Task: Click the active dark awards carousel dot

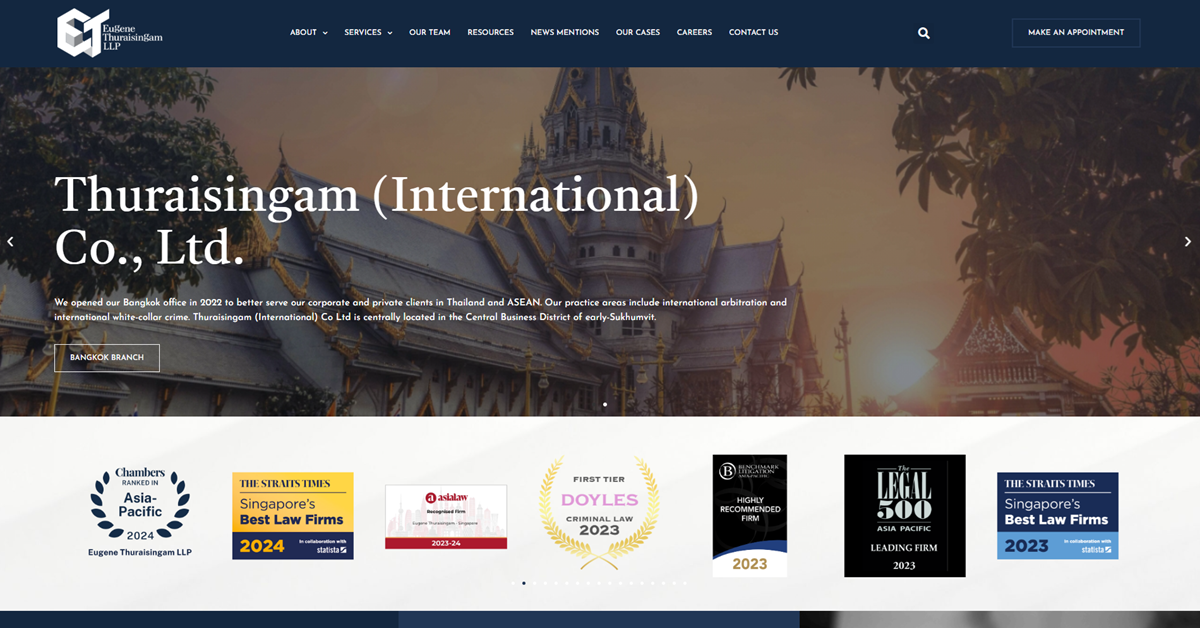Action: tap(524, 583)
